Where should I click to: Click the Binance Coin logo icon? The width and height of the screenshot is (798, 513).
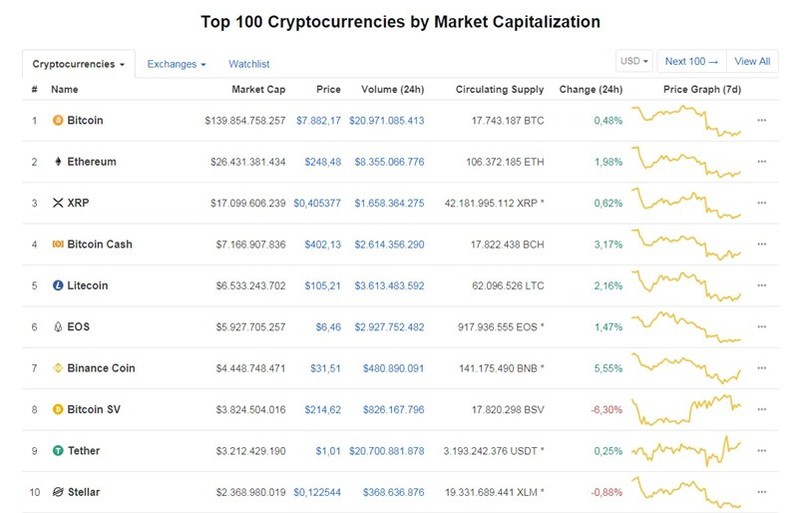pyautogui.click(x=58, y=368)
